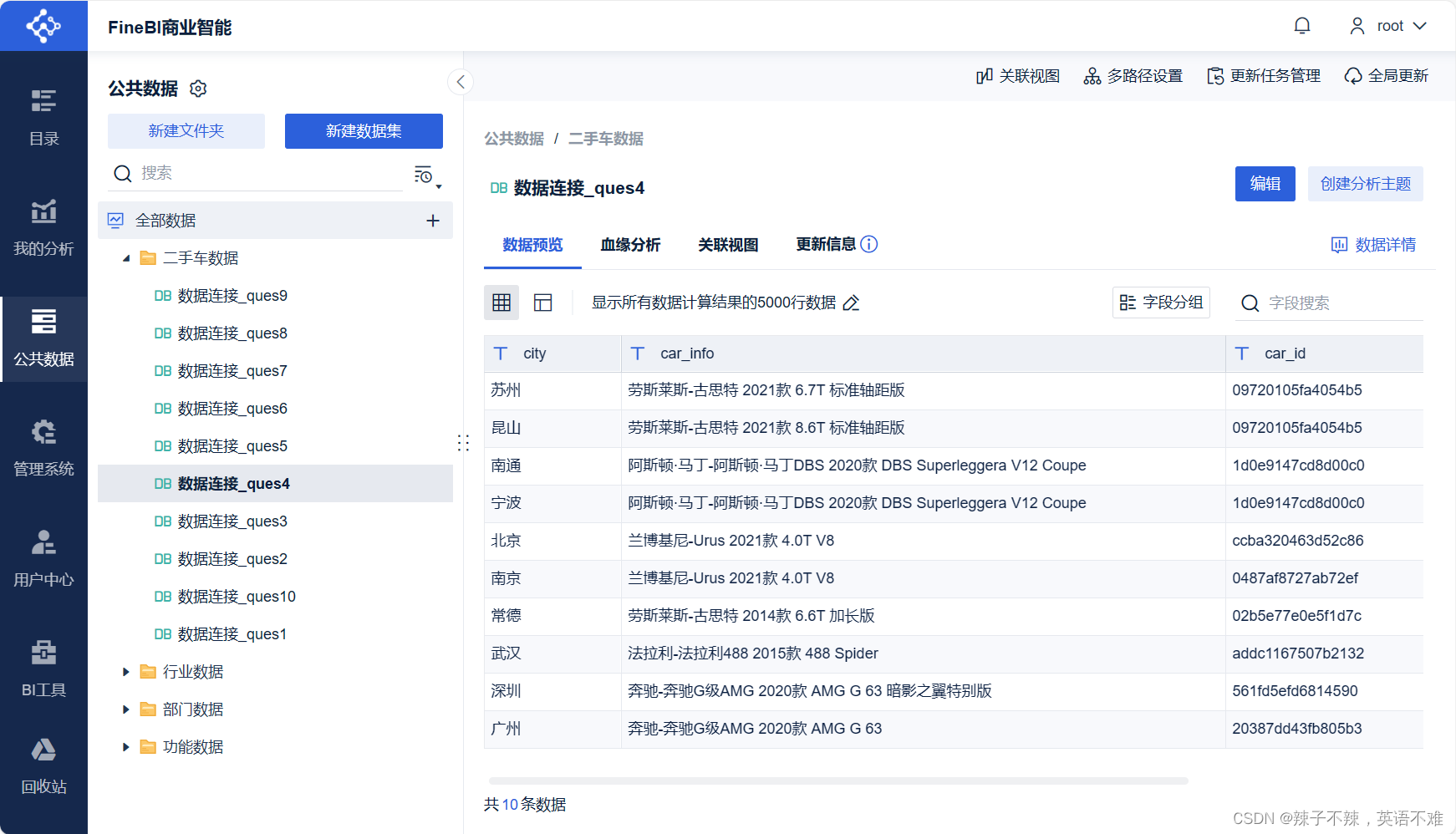Click the 新建数据集 button
The image size is (1456, 834).
click(x=364, y=131)
